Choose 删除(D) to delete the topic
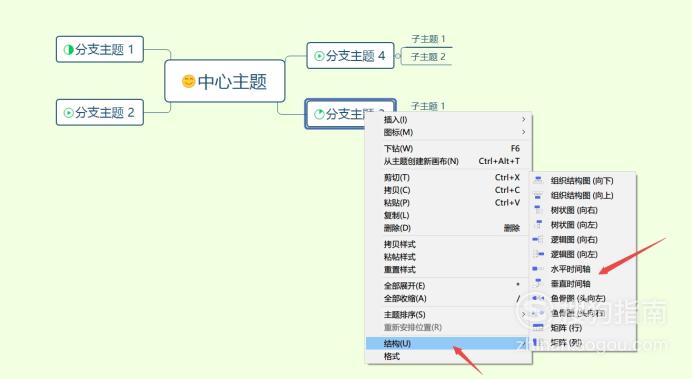This screenshot has height=379, width=692. 448,228
